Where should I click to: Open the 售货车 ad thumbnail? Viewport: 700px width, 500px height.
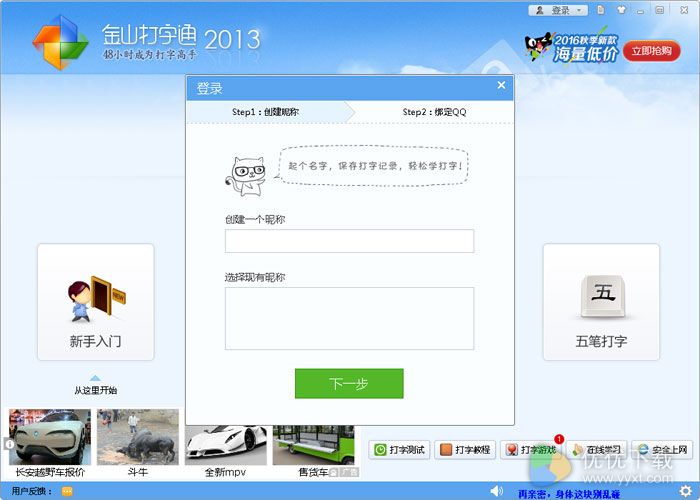point(313,445)
